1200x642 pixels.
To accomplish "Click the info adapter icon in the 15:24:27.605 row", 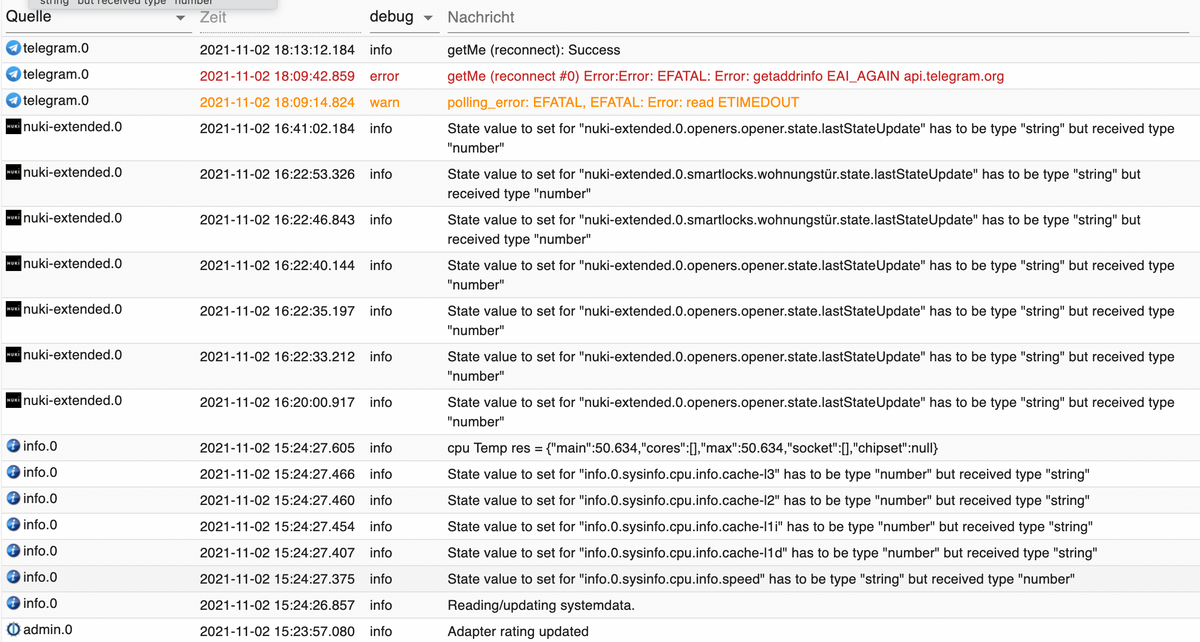I will pos(13,446).
